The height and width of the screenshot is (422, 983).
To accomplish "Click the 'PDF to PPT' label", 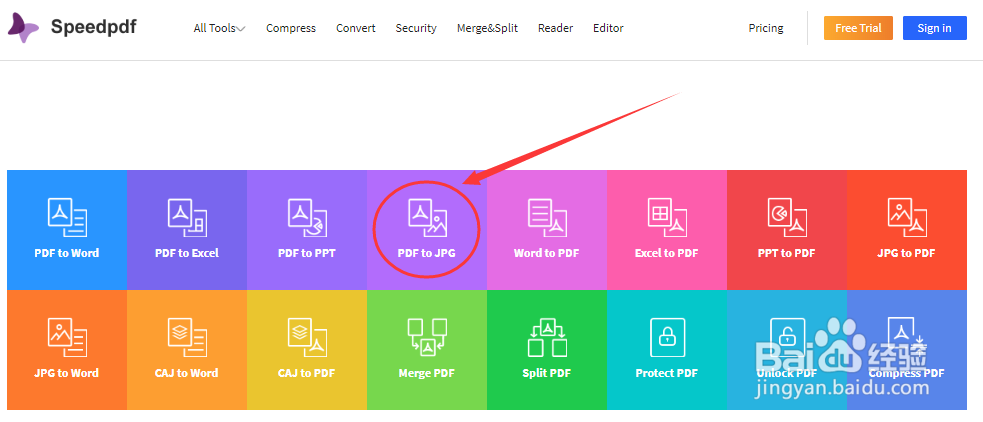I will click(307, 253).
